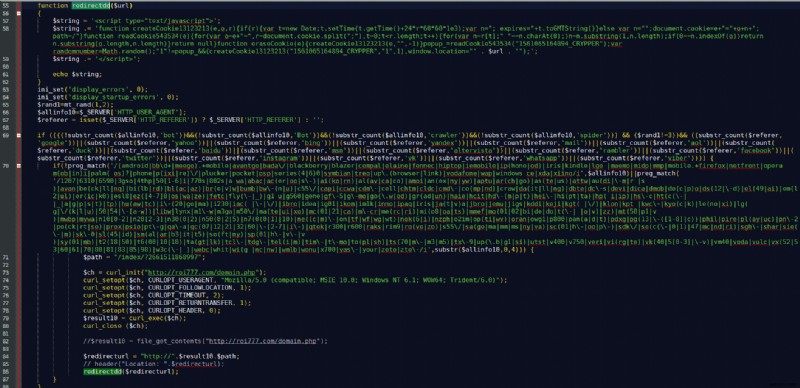The image size is (800, 388).
Task: Click the commented header Location line
Action: coord(154,364)
